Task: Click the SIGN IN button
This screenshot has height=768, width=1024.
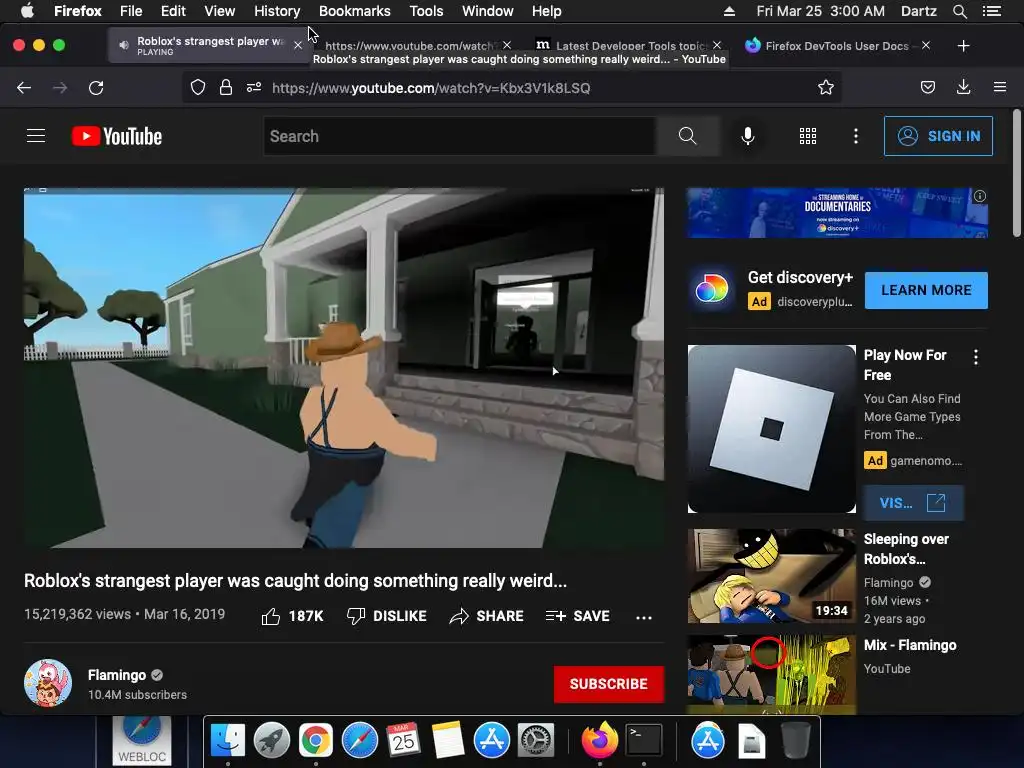Action: click(x=938, y=136)
